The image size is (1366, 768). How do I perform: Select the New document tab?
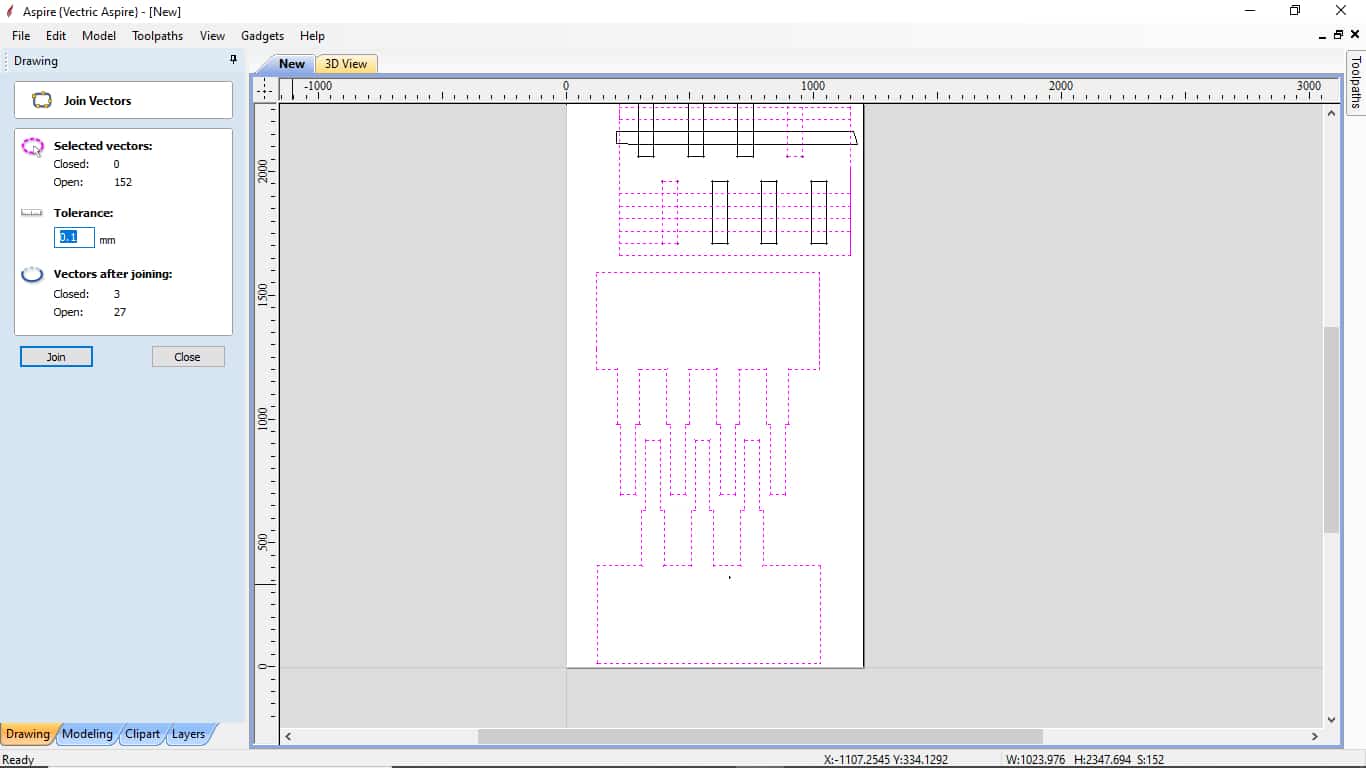point(291,64)
